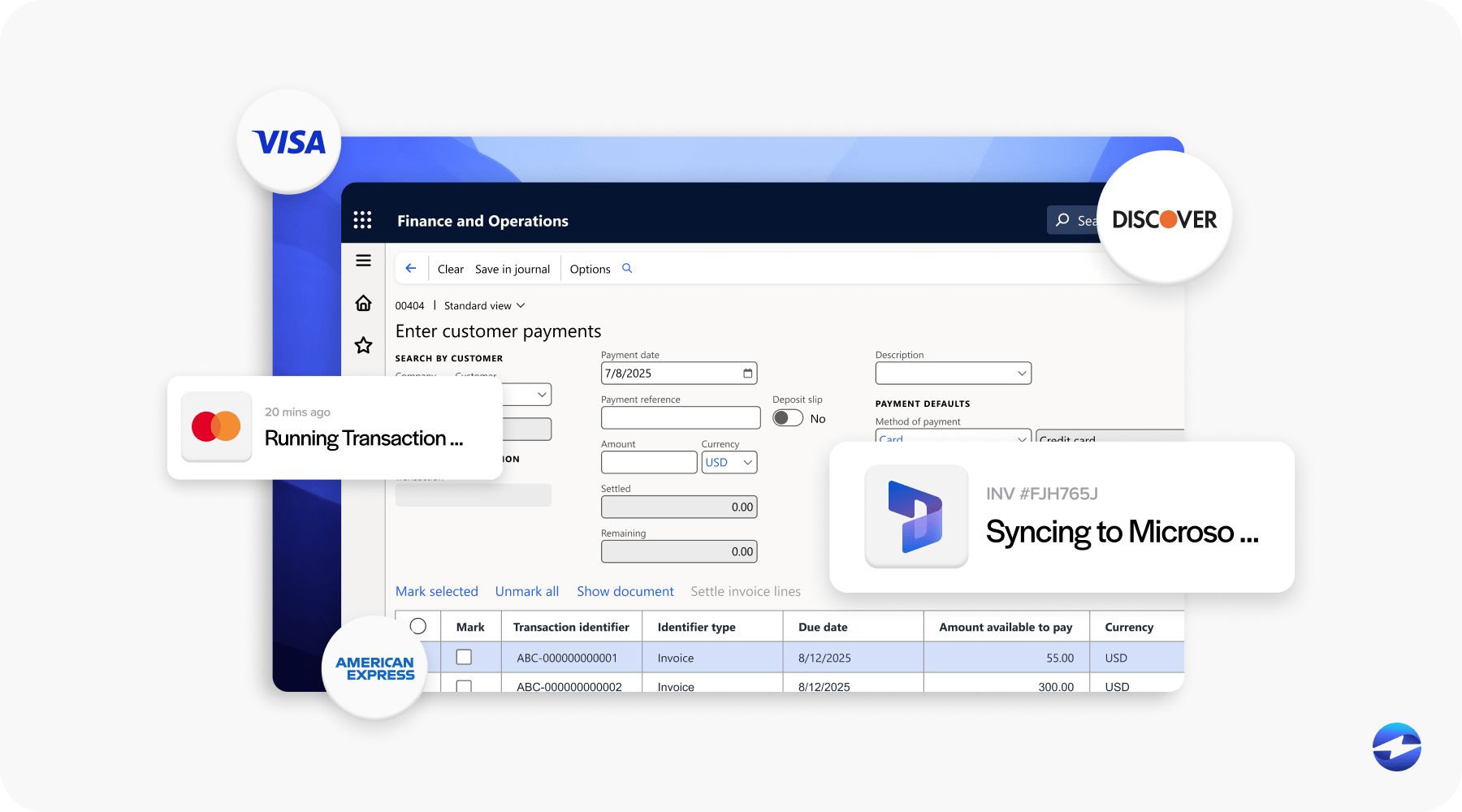Viewport: 1462px width, 812px height.
Task: Expand the Standard view dropdown
Action: 485,305
